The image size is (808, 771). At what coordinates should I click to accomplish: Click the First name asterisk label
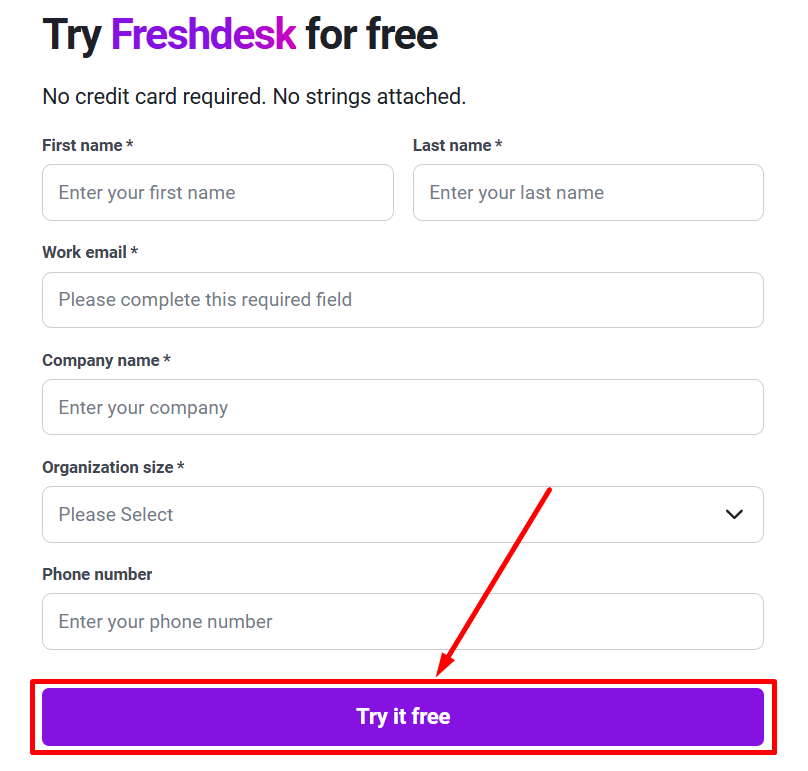pyautogui.click(x=131, y=145)
